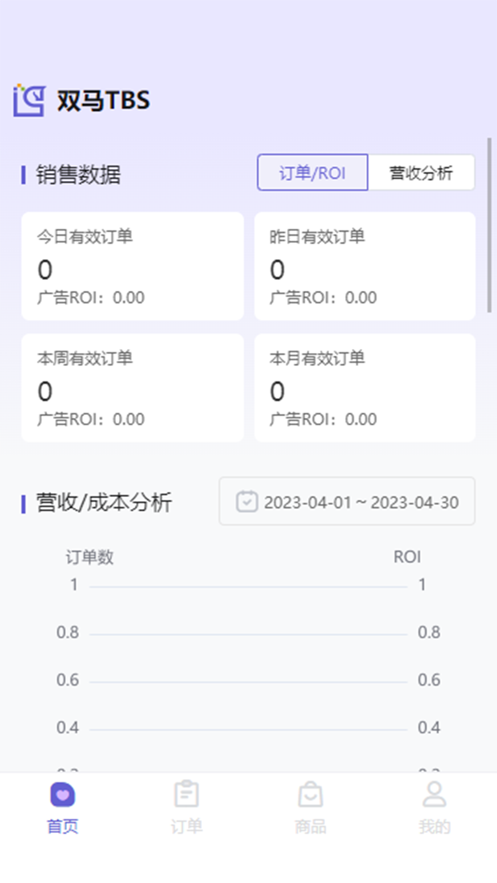
Task: Select the 订单 tab label
Action: 186,826
